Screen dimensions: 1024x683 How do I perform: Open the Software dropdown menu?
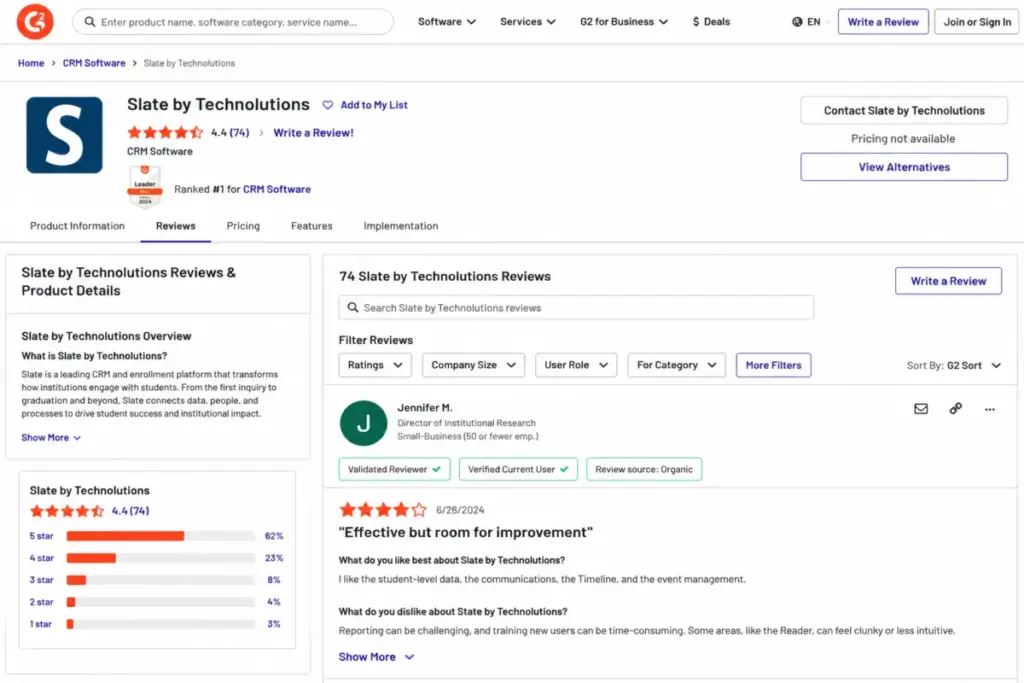(x=447, y=22)
